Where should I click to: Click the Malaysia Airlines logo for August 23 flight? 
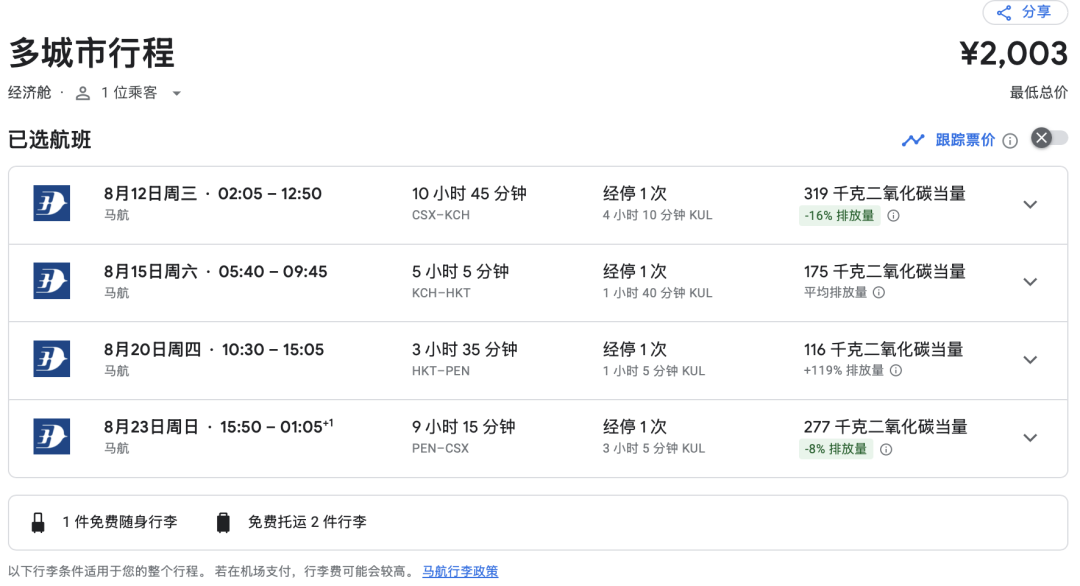tap(51, 438)
